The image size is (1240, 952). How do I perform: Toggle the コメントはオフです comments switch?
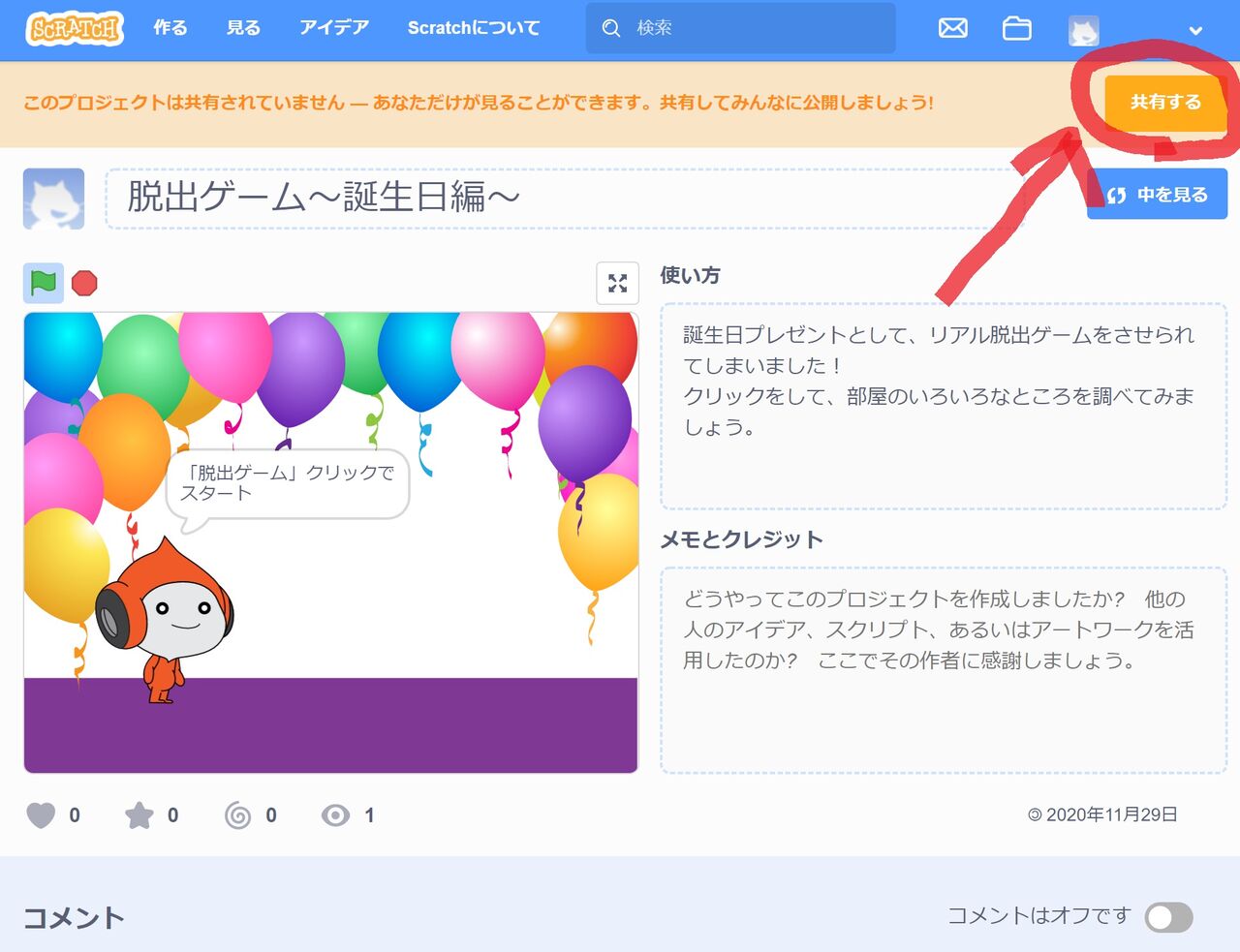(1168, 917)
